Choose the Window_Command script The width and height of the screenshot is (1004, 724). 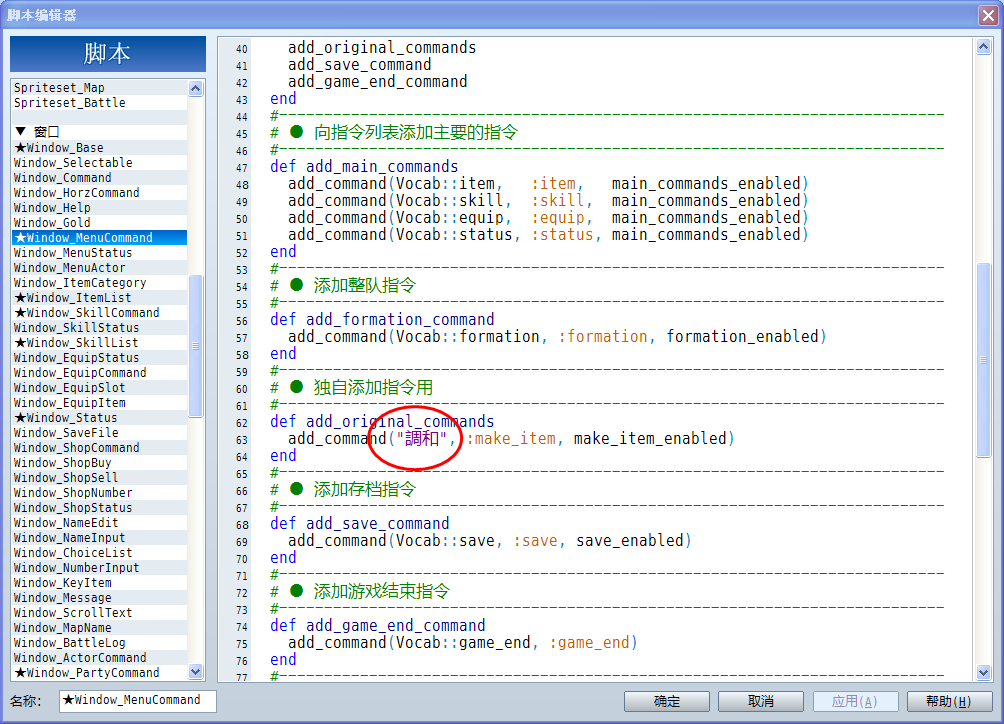(100, 178)
